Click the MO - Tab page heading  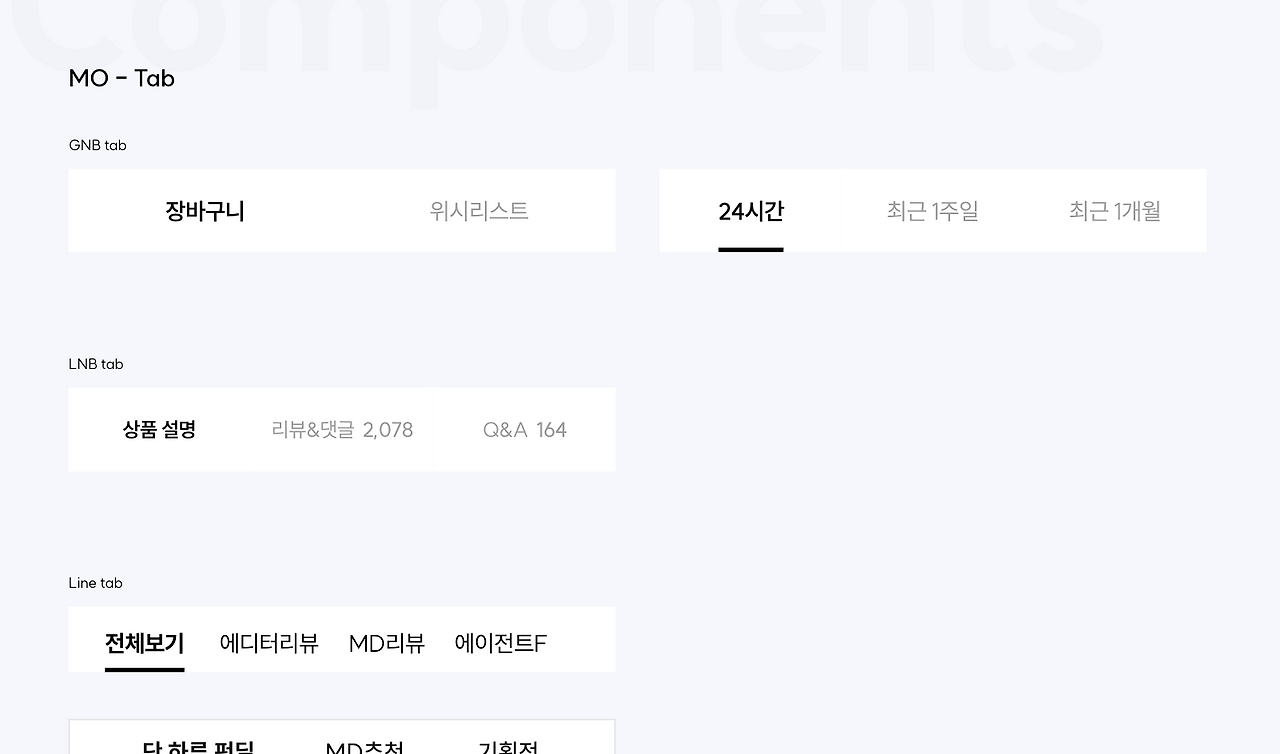point(121,78)
